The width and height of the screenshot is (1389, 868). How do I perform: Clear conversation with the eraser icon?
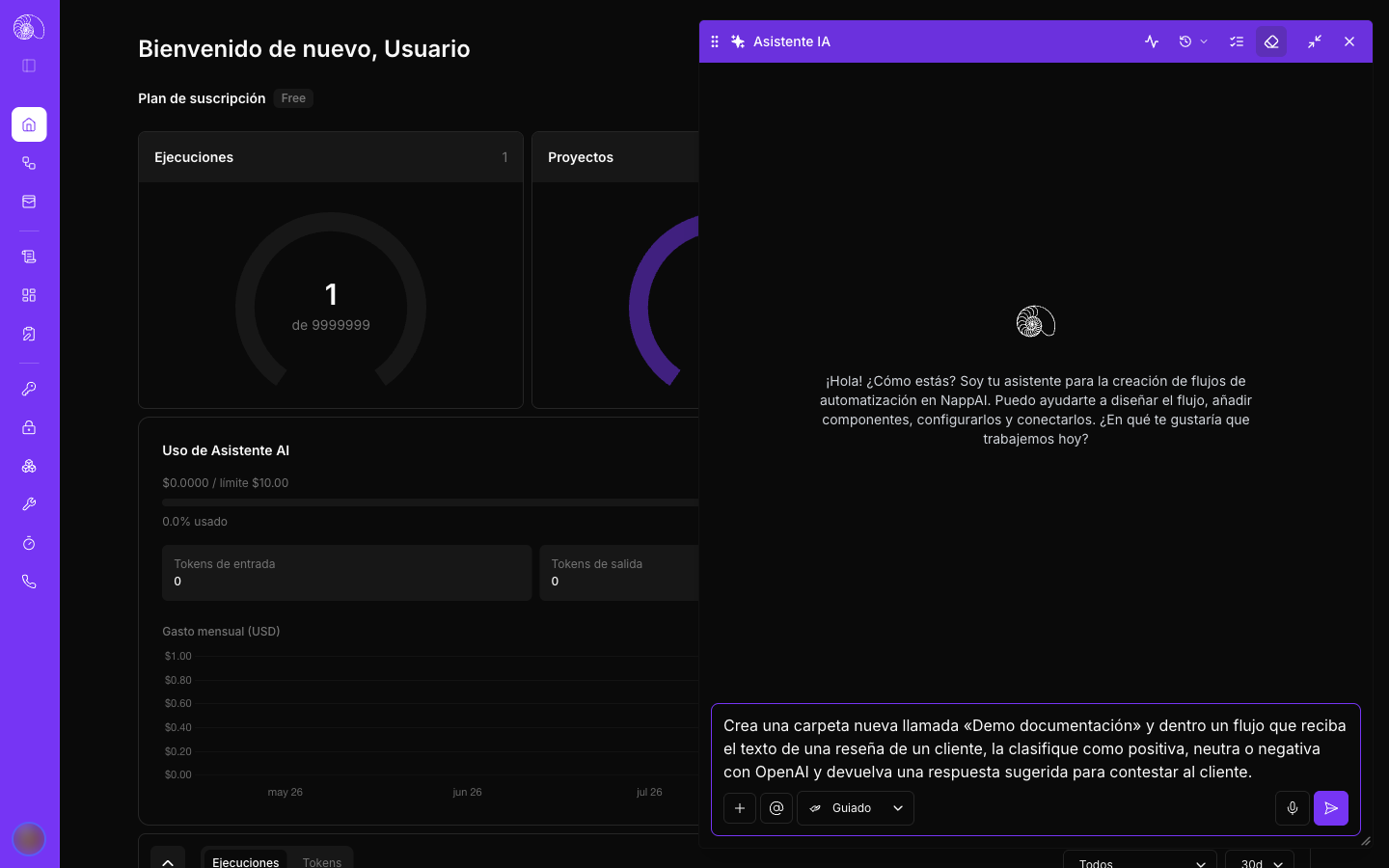pos(1271,41)
